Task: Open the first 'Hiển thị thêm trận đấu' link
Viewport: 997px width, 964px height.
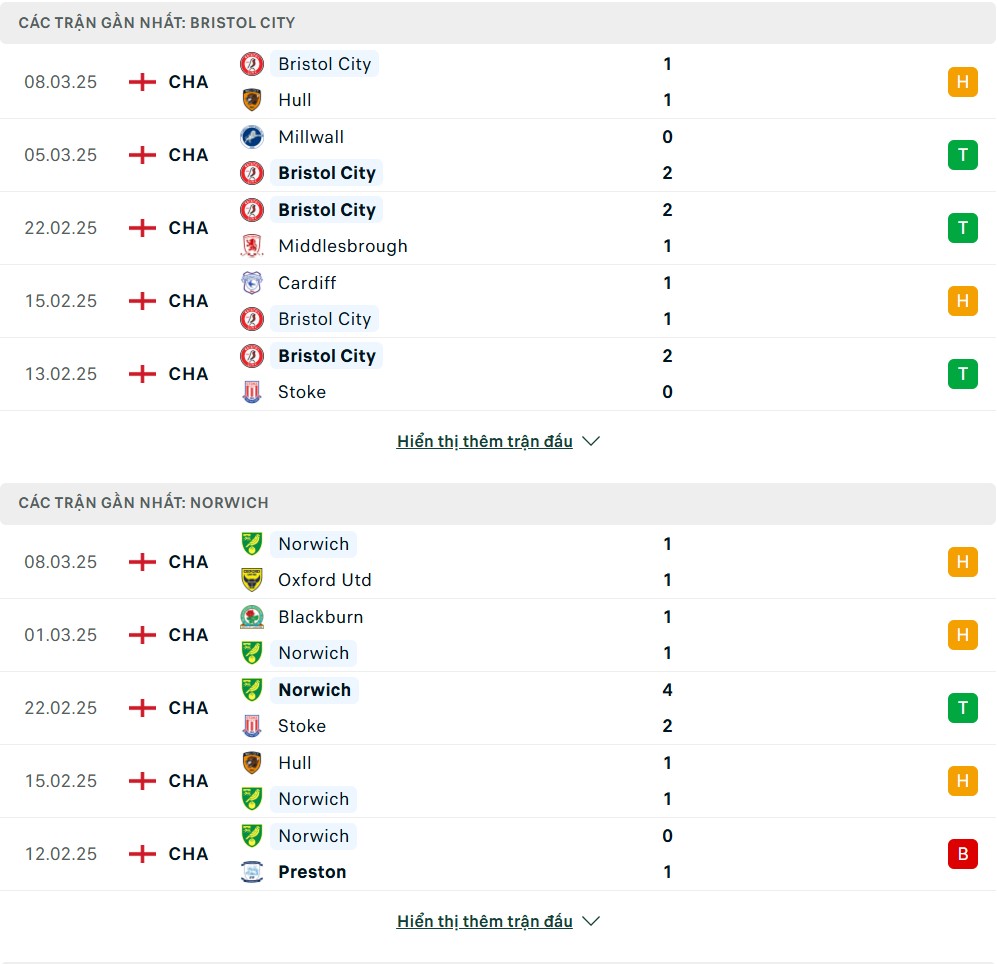Action: pyautogui.click(x=485, y=441)
